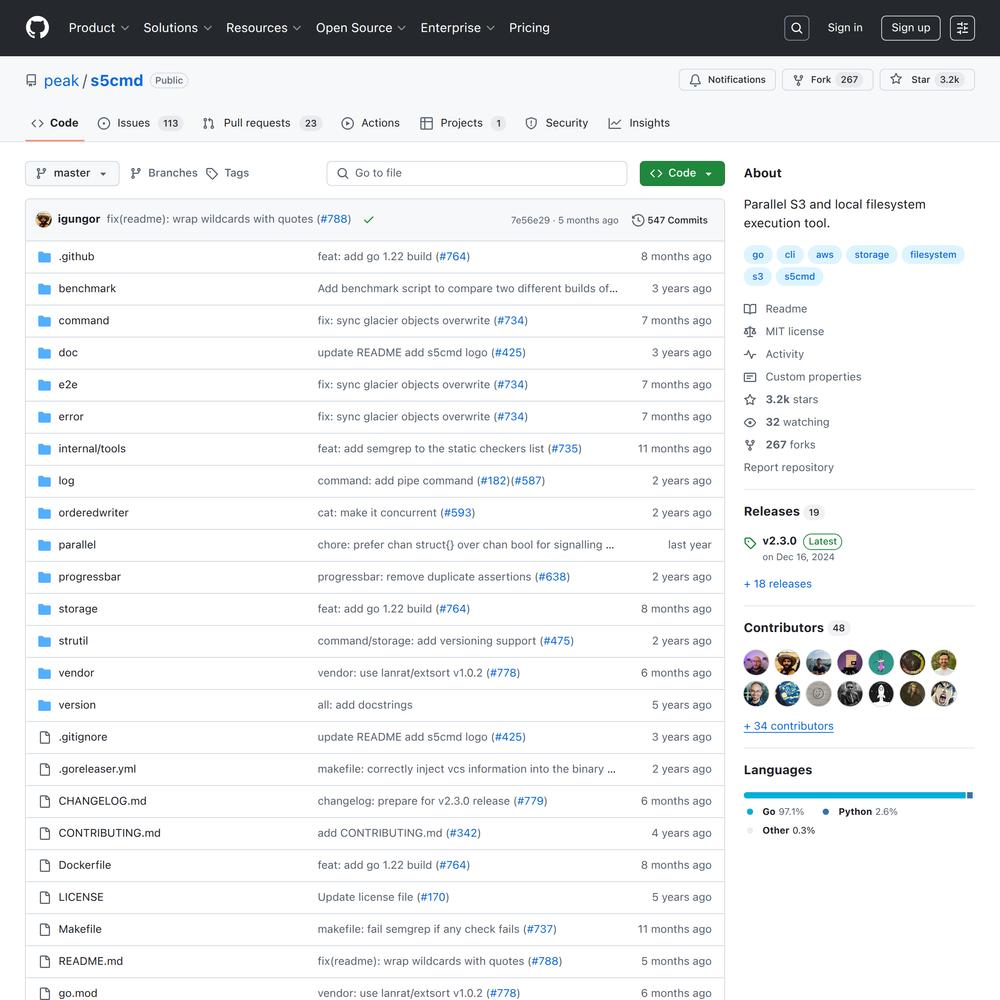The height and width of the screenshot is (1000, 1000).
Task: Open the orderedwriter folder
Action: click(93, 513)
